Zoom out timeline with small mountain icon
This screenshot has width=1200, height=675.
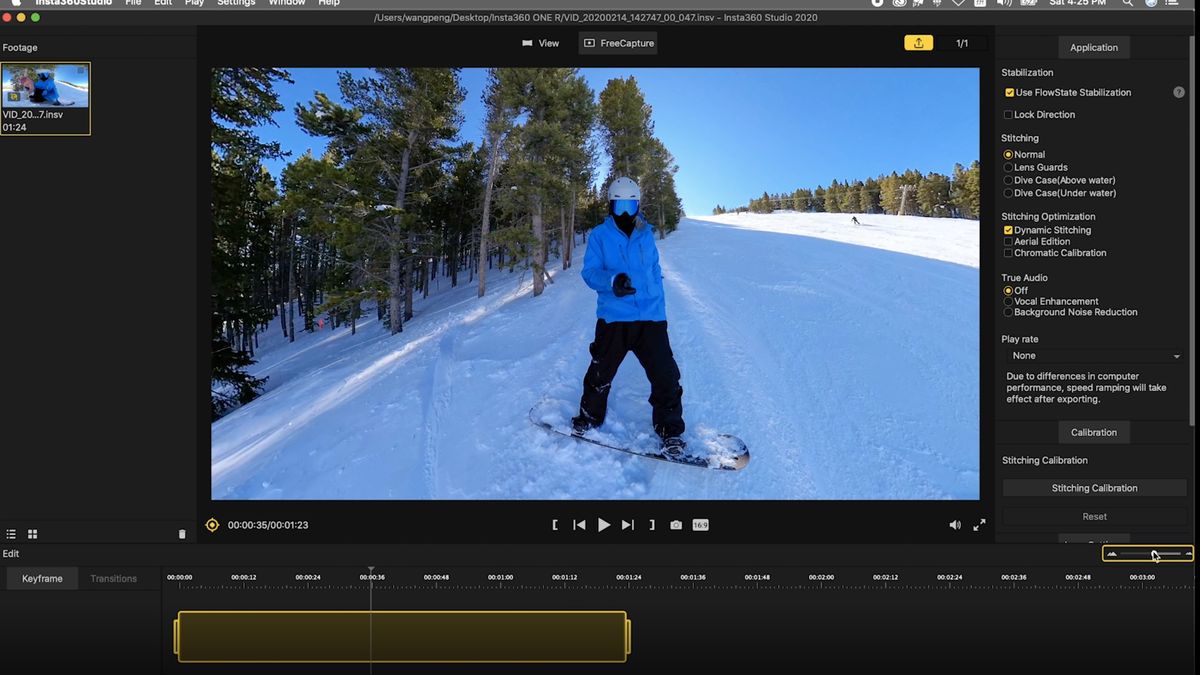1112,553
